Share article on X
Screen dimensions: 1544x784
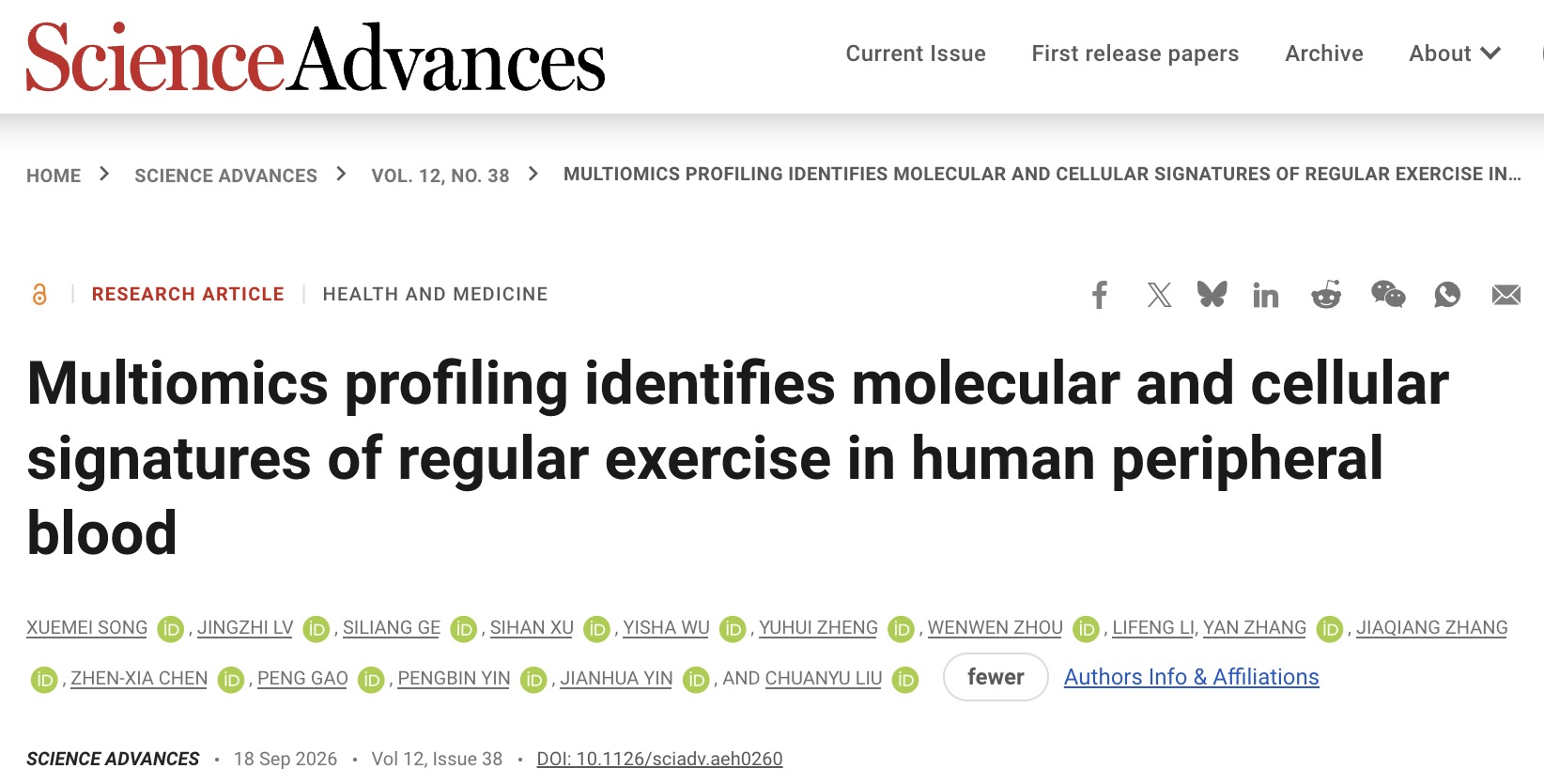(x=1159, y=295)
